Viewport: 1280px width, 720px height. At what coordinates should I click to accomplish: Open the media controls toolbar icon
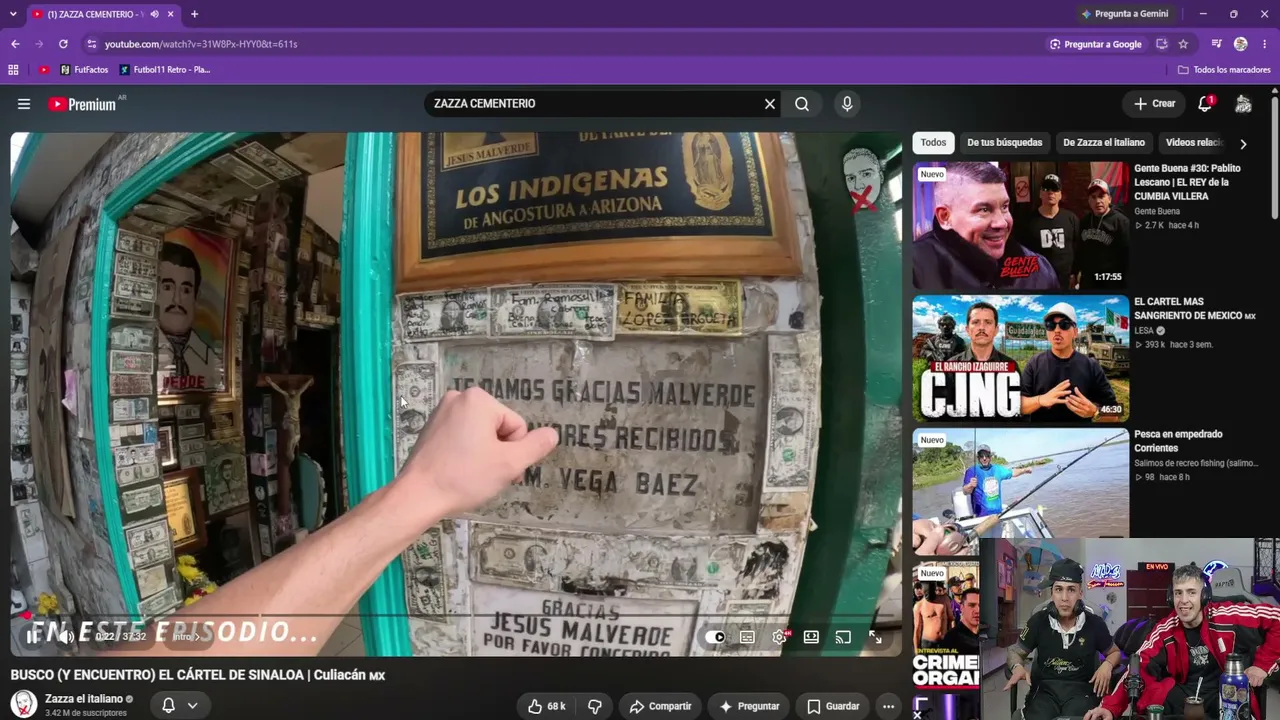point(1216,44)
